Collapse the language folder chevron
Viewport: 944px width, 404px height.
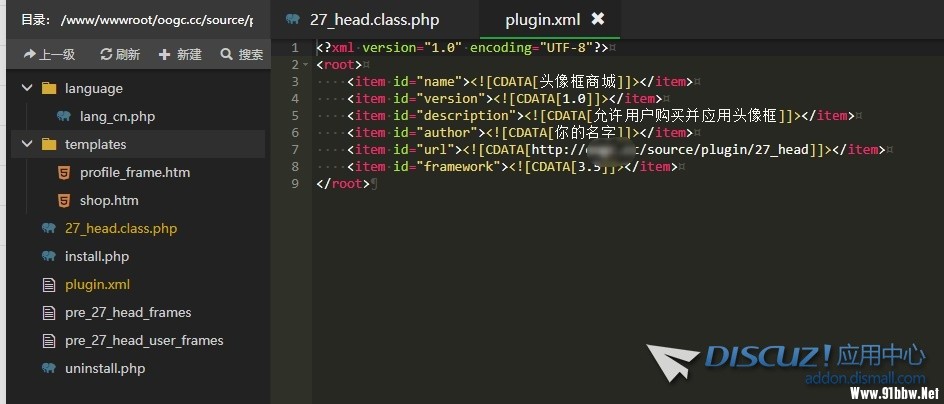click(27, 88)
